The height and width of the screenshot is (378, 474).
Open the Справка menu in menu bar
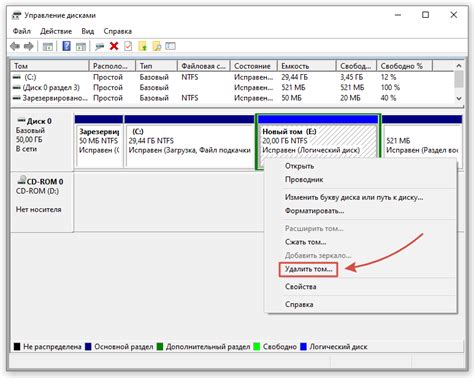coord(118,31)
